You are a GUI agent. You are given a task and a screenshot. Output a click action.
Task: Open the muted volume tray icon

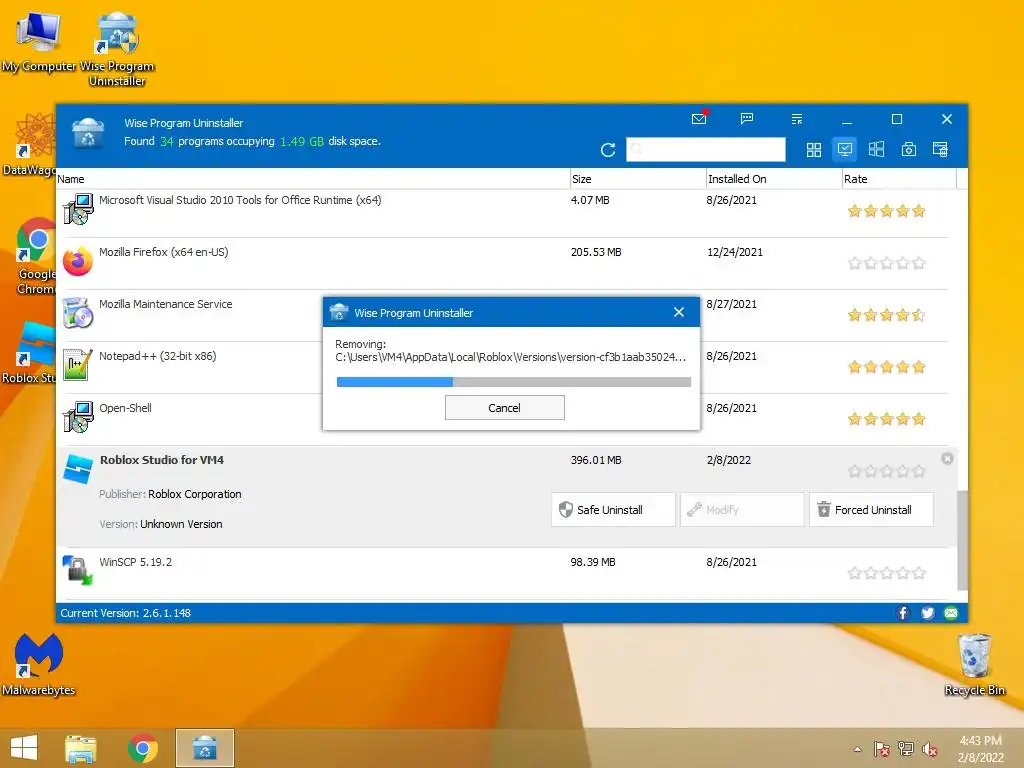(930, 749)
